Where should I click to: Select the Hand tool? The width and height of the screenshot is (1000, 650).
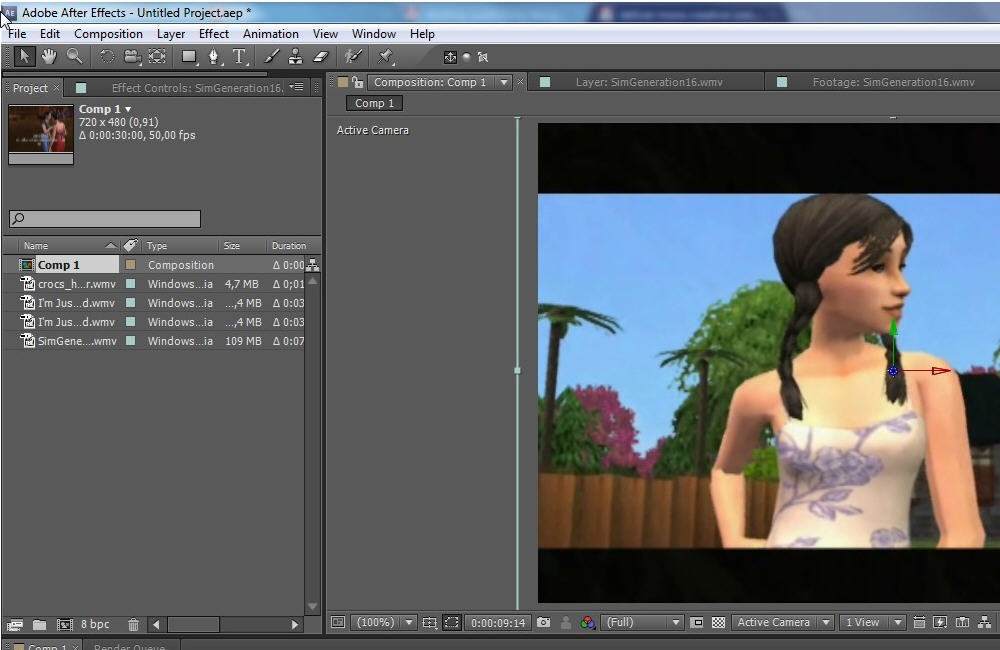[48, 57]
